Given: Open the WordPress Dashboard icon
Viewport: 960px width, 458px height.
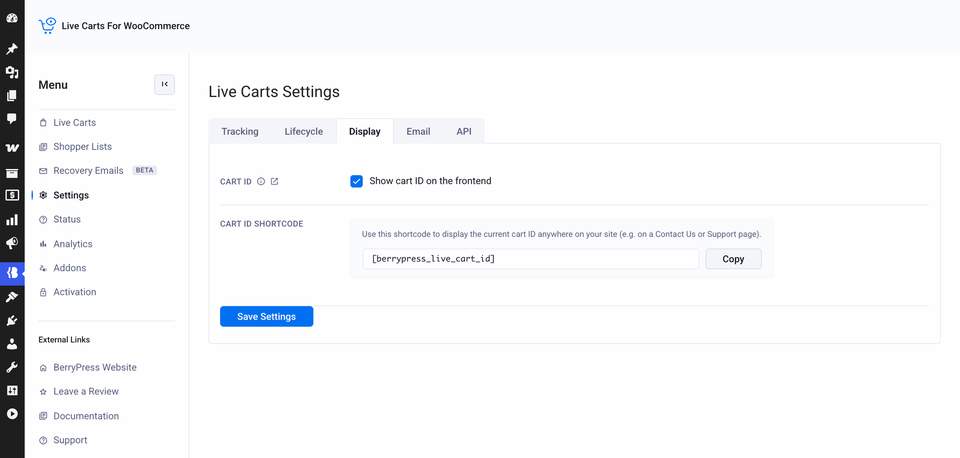Looking at the screenshot, I should click(x=12, y=18).
